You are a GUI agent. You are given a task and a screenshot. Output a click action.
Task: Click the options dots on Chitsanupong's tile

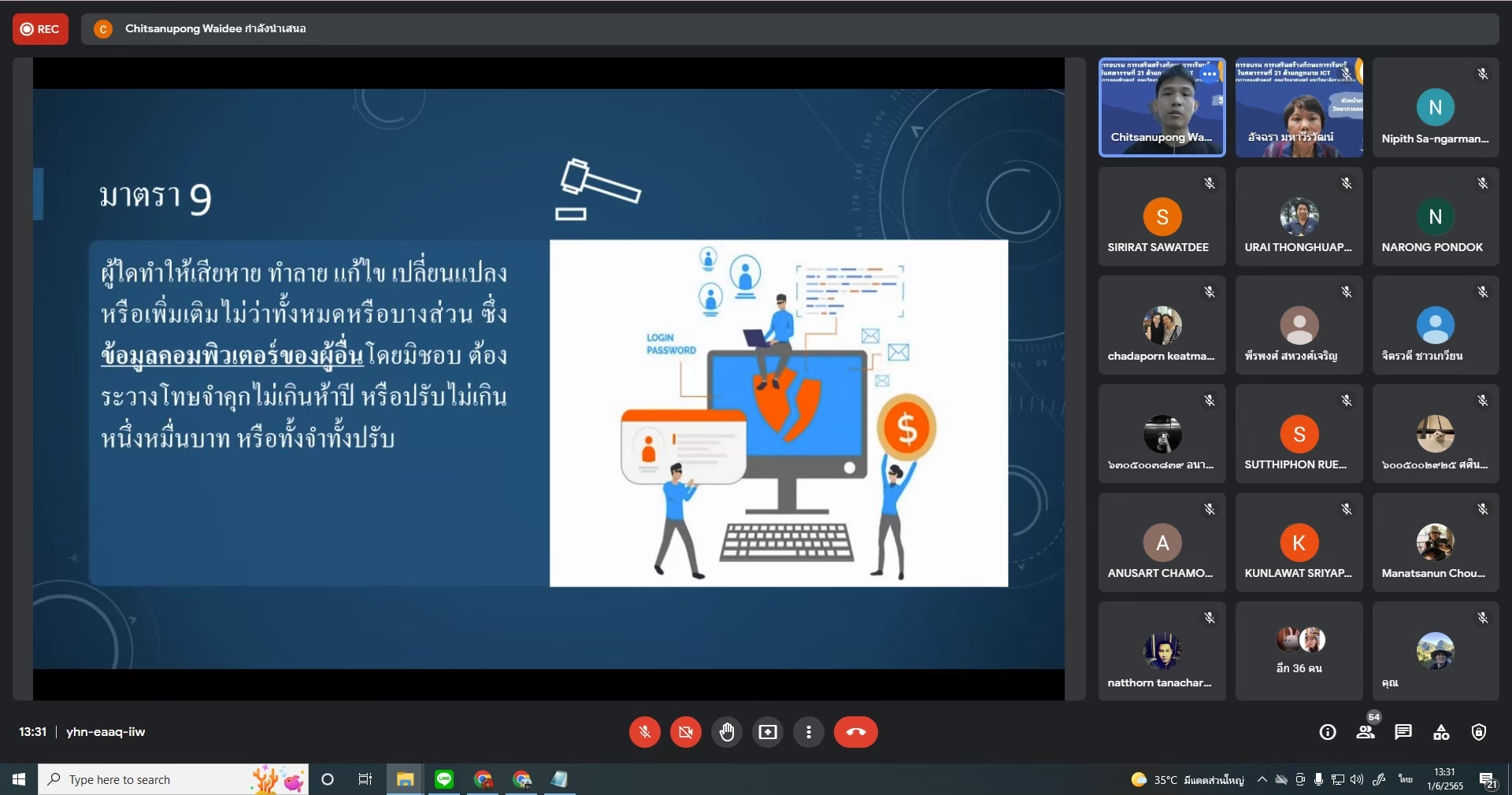coord(1210,74)
